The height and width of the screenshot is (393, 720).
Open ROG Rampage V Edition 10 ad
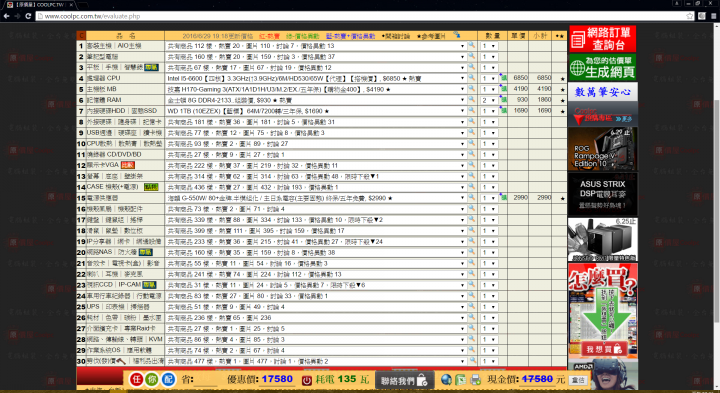602,149
